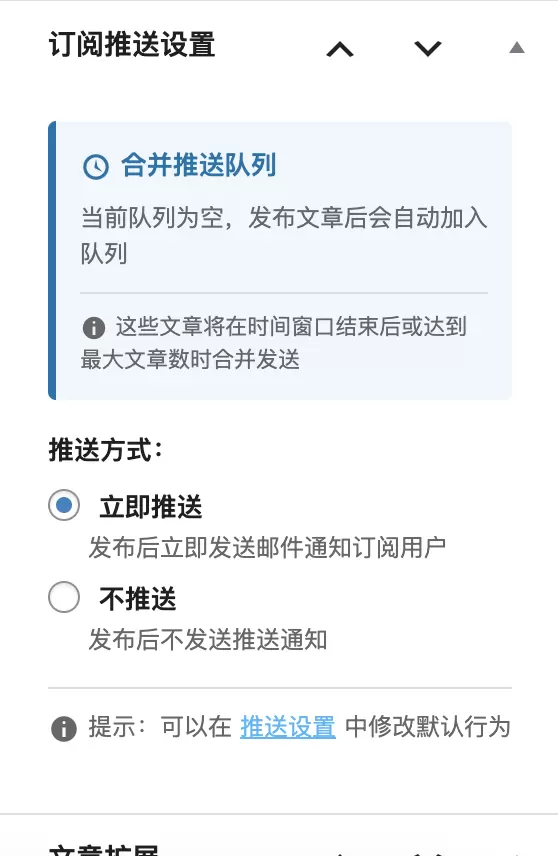Click the 订阅推送设置 panel title

[x=132, y=45]
